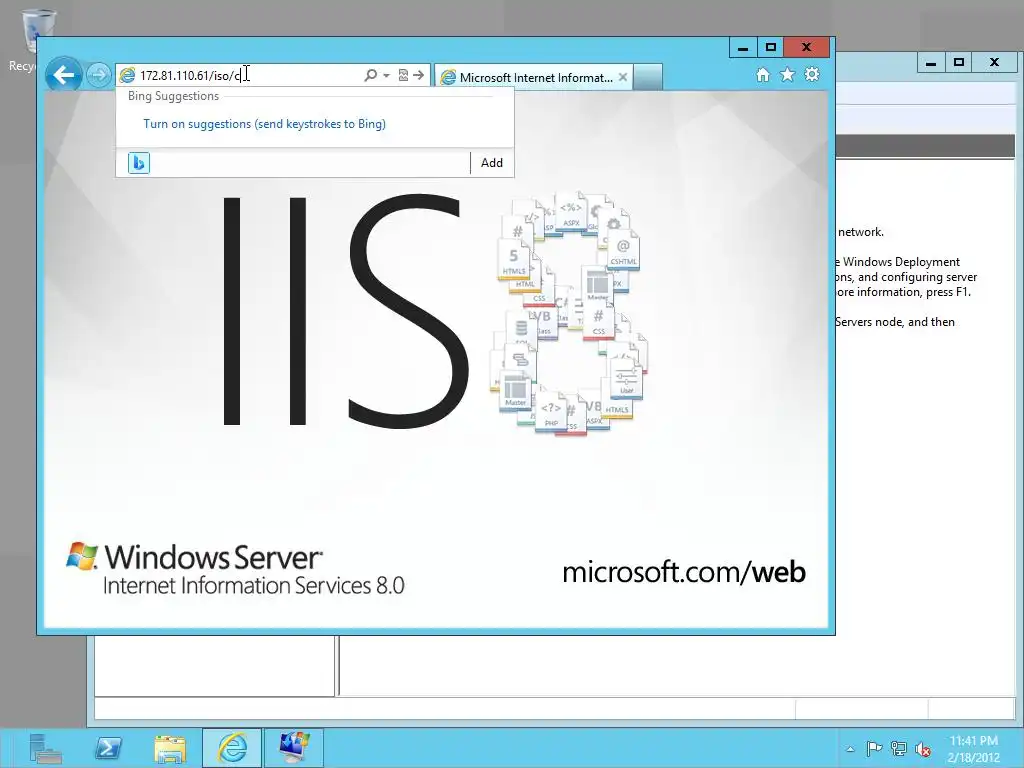Click the Internet Explorer forward arrow

(x=99, y=75)
